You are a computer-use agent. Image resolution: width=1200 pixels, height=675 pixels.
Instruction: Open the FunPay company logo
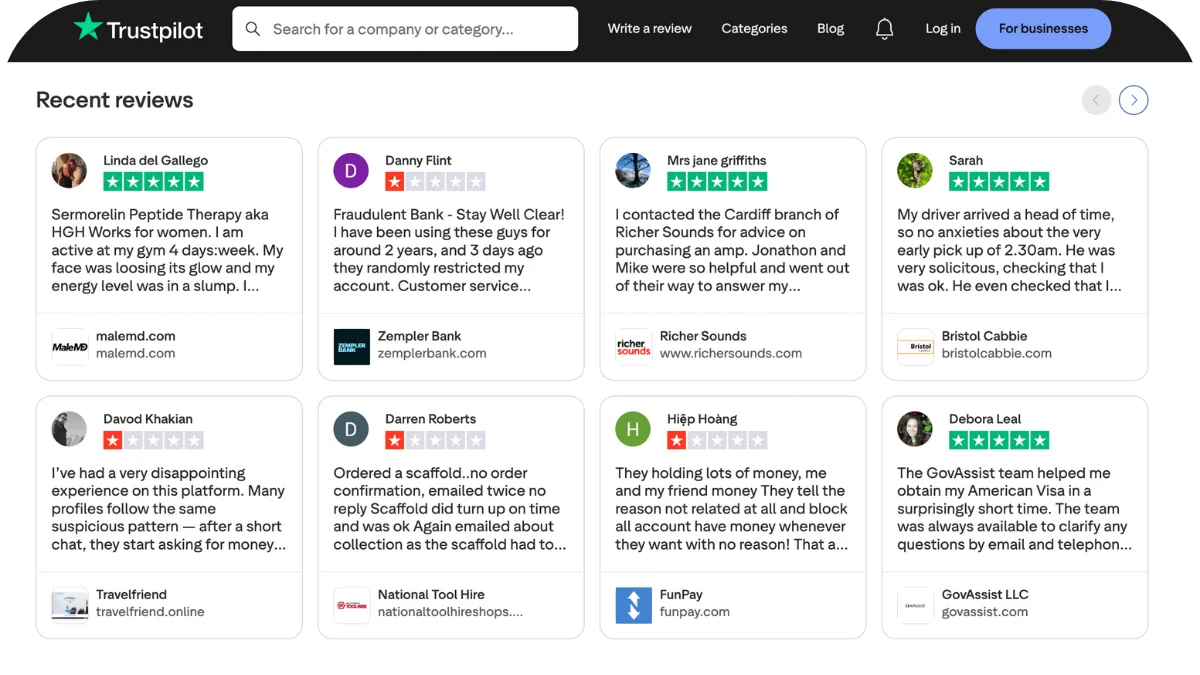(x=633, y=605)
